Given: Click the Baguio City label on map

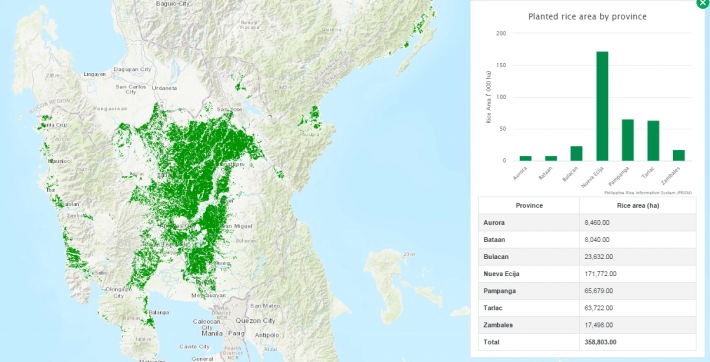Looking at the screenshot, I should tap(173, 4).
